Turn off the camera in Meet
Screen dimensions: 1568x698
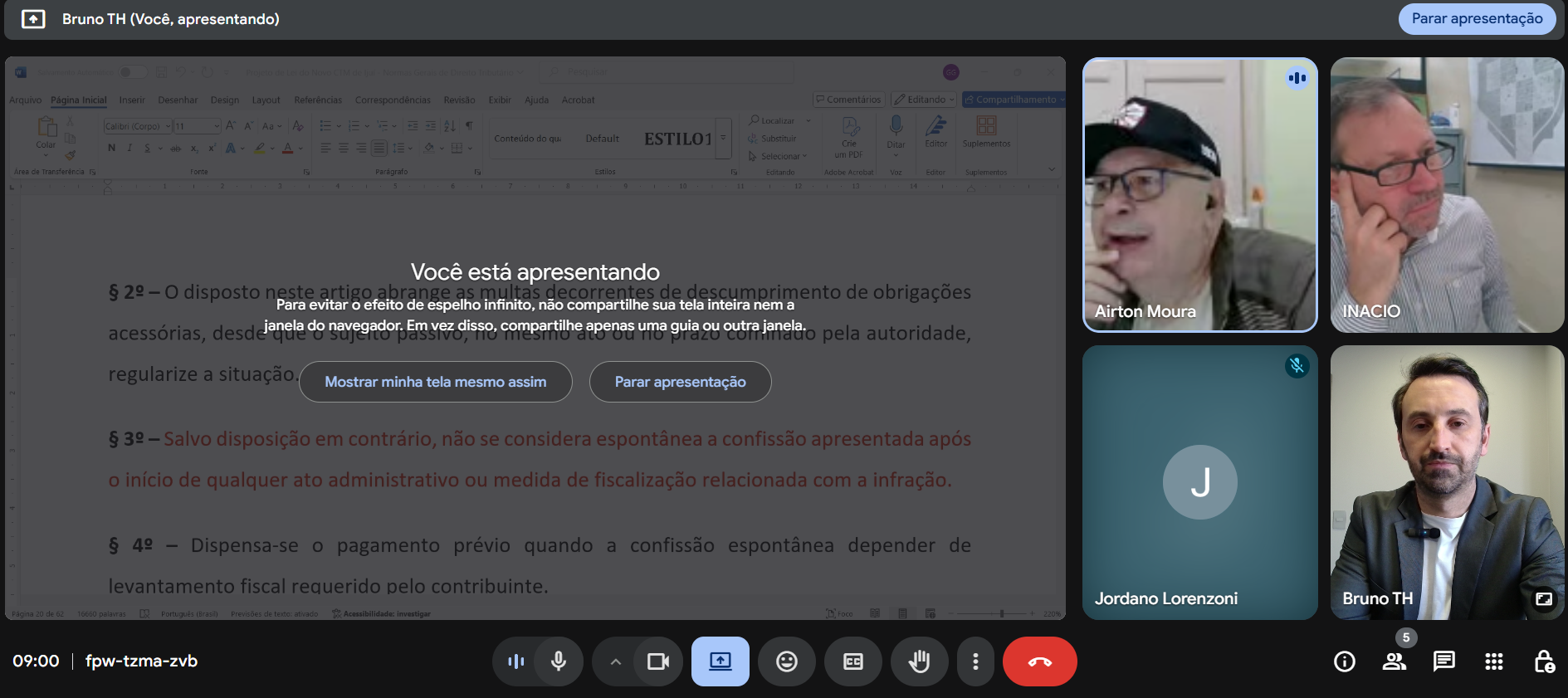[658, 661]
